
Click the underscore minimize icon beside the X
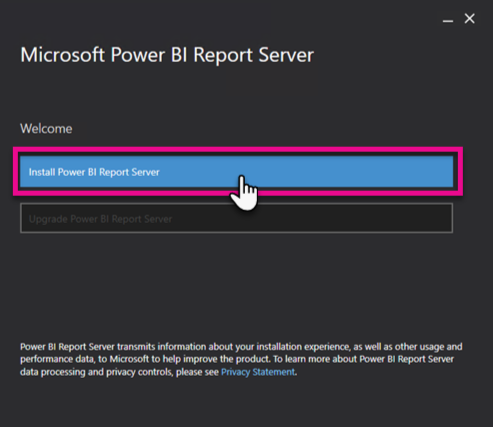coord(448,21)
